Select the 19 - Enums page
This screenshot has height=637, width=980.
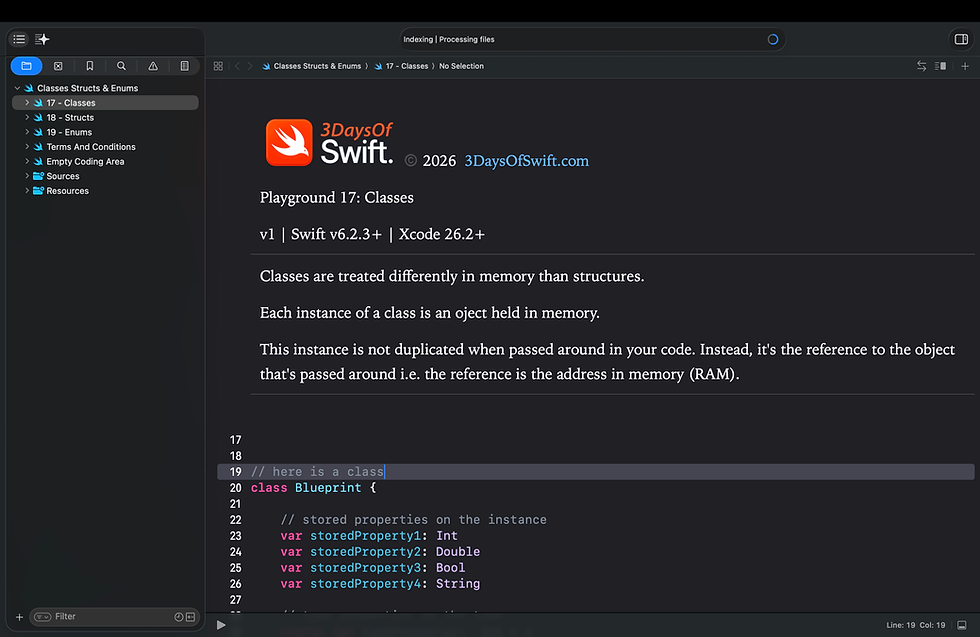coord(69,132)
